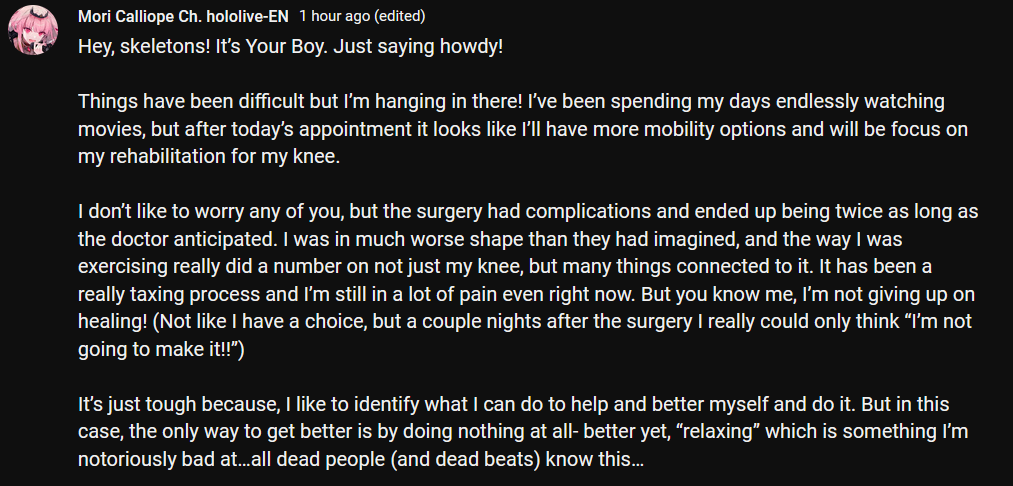The height and width of the screenshot is (486, 1013).
Task: Click the phrase "the doctor anticipated"
Action: 176,240
